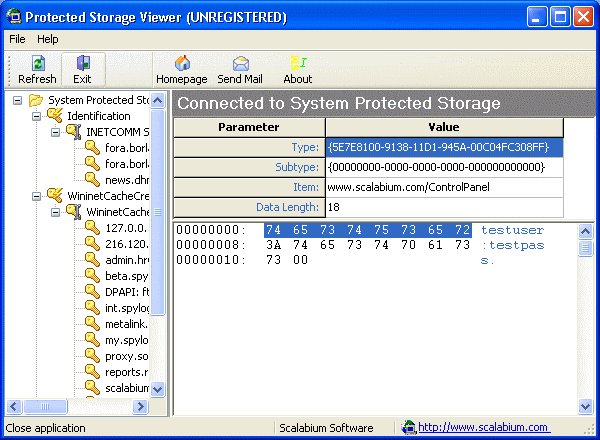This screenshot has width=600, height=440.
Task: Click the Exit toolbar icon
Action: click(82, 69)
